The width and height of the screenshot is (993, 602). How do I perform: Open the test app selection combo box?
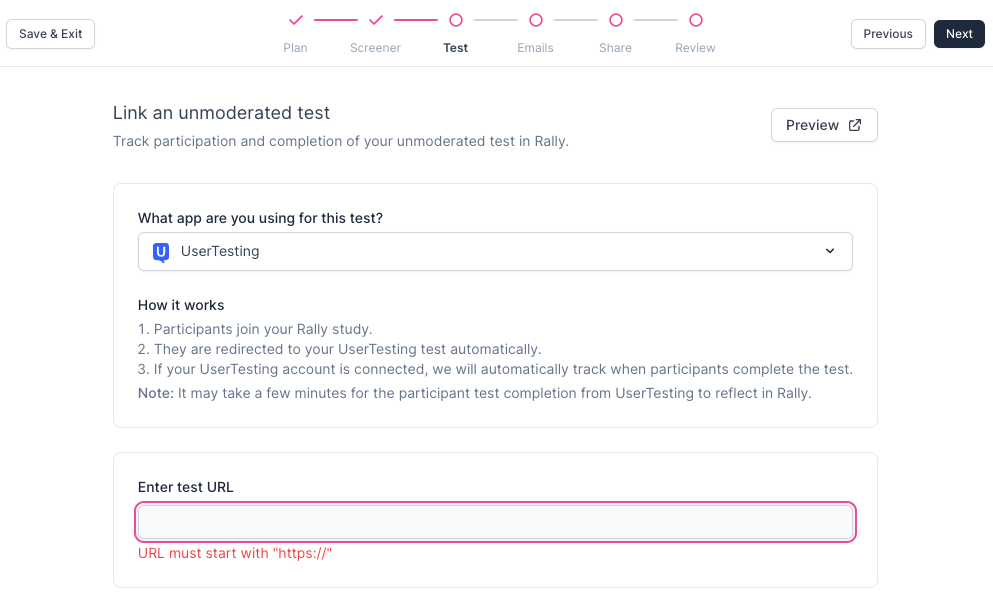coord(495,252)
